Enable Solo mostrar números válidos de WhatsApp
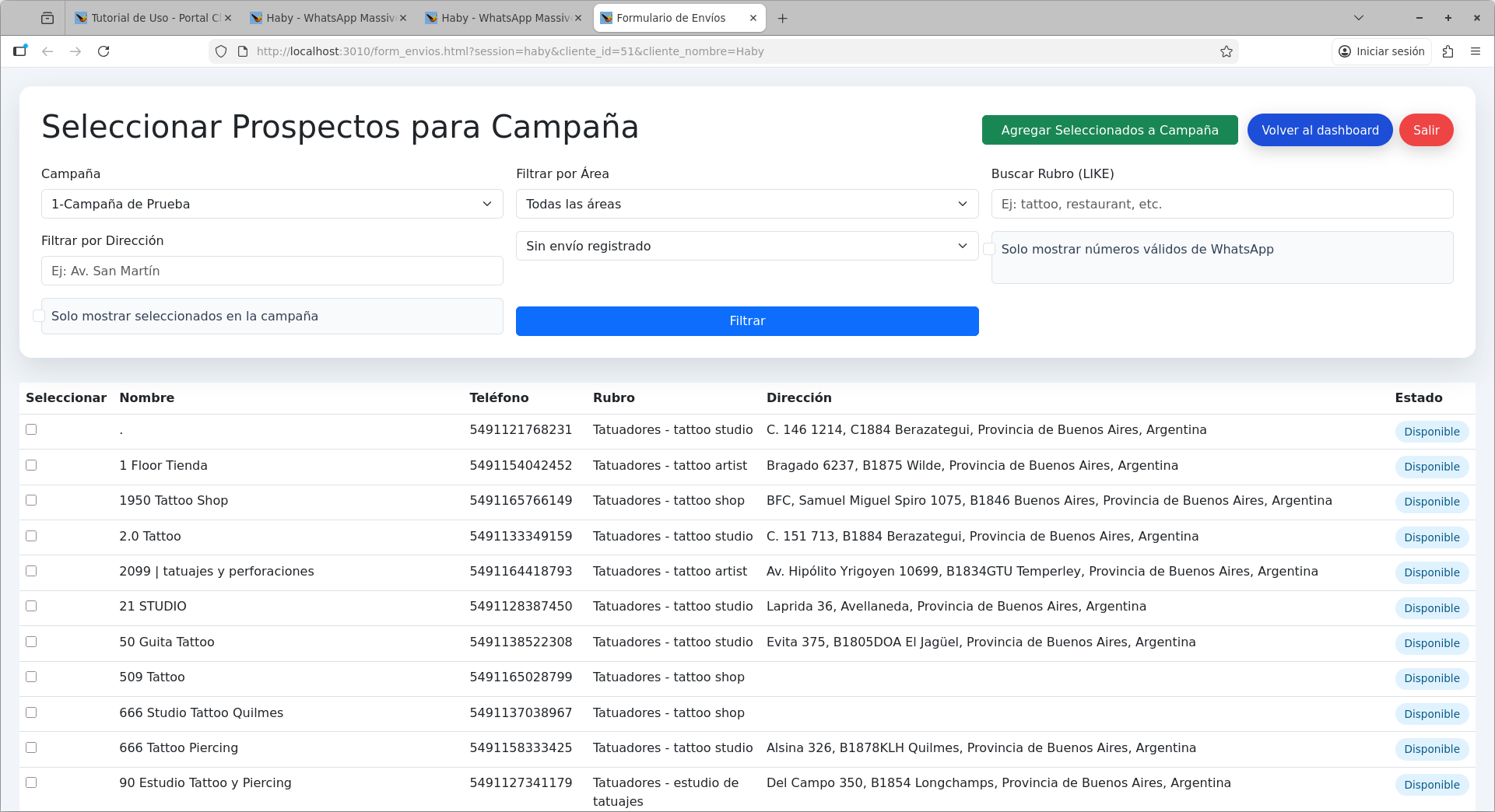The width and height of the screenshot is (1495, 812). click(x=989, y=249)
